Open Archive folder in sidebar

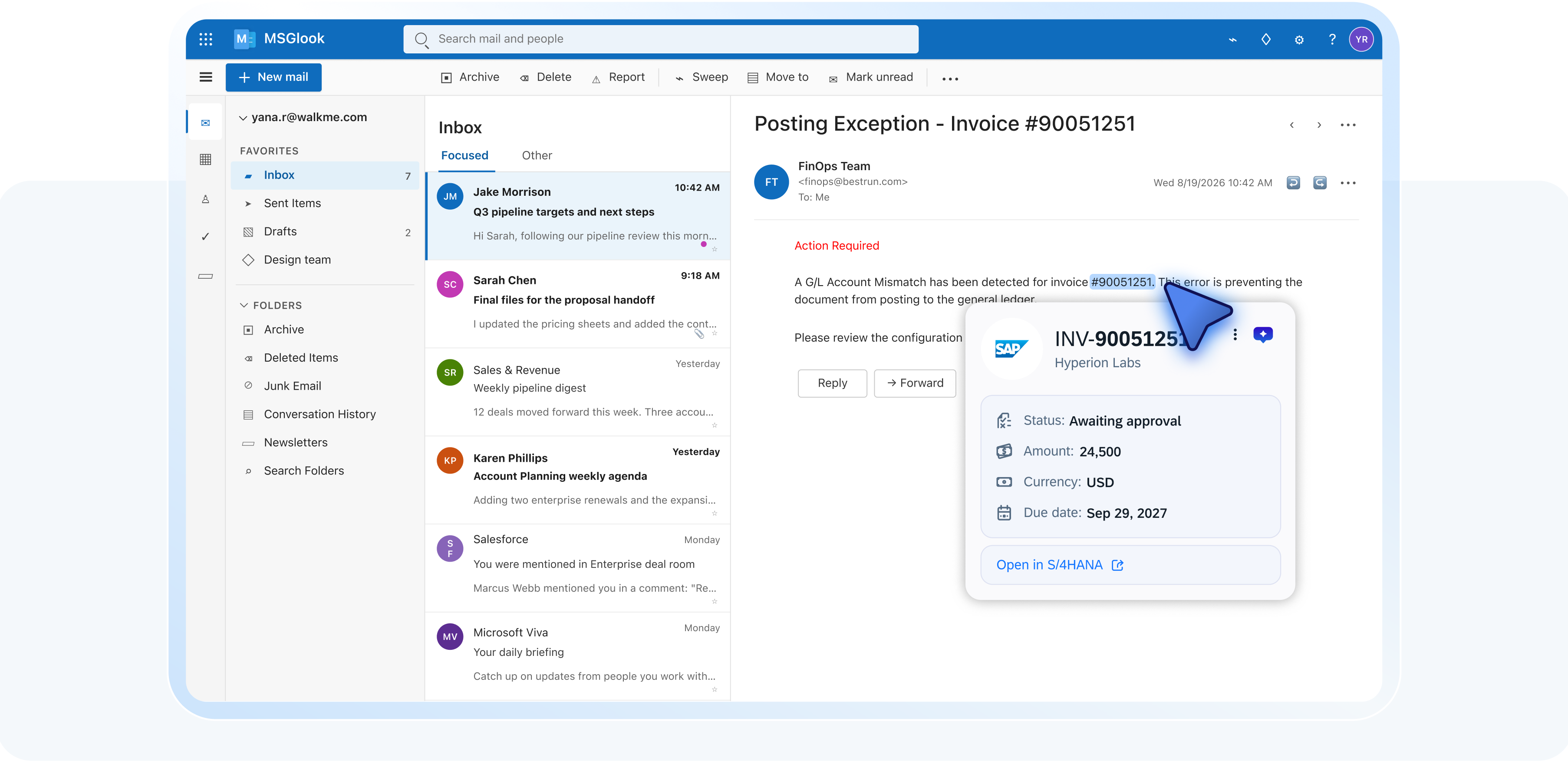[x=325, y=330]
